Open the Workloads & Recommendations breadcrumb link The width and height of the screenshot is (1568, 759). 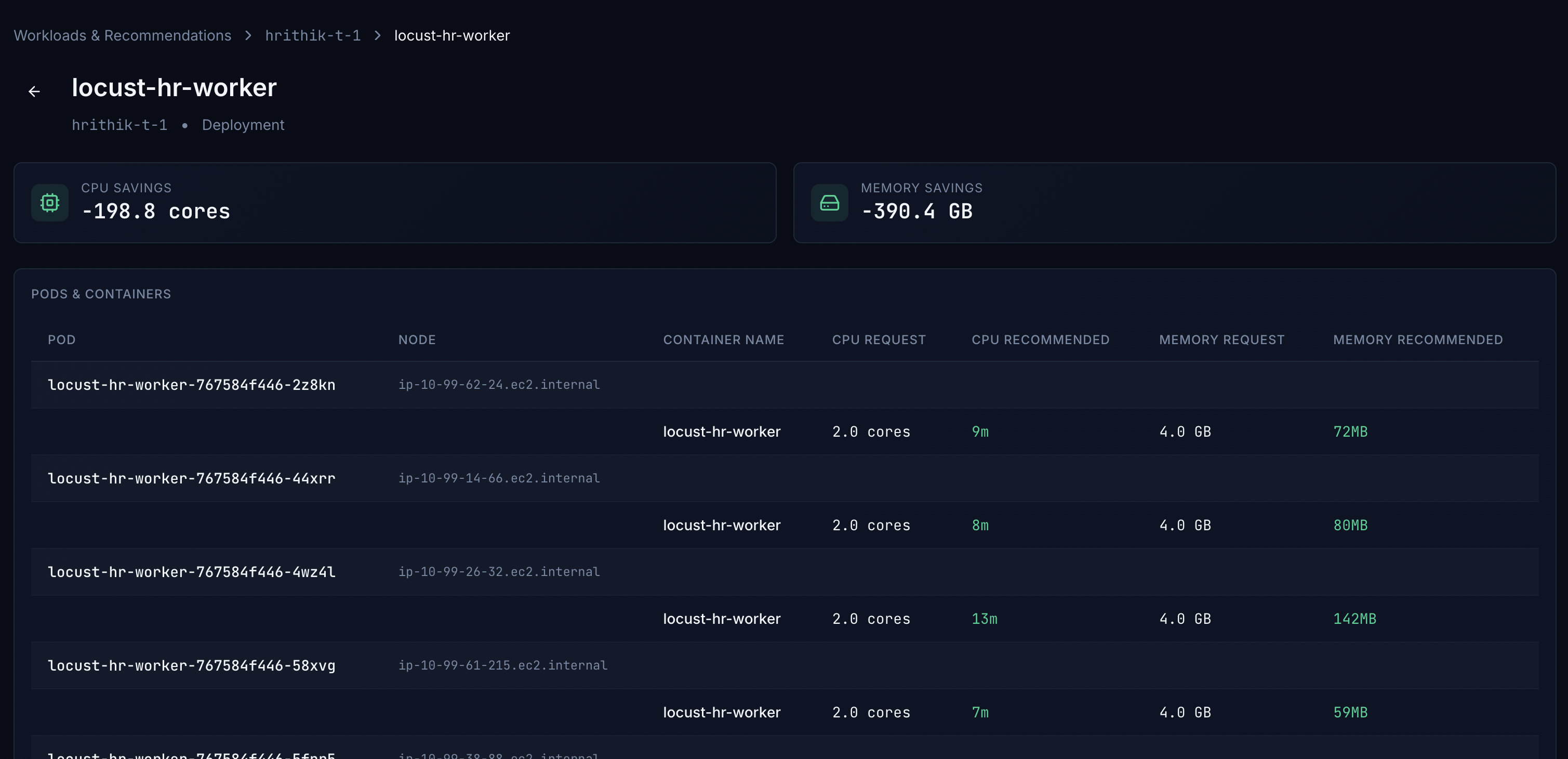click(122, 35)
